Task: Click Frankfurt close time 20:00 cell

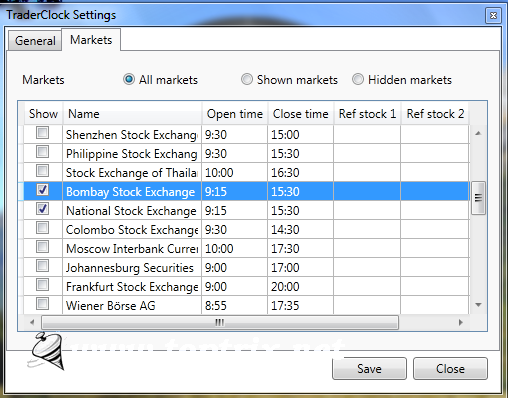Action: click(301, 286)
